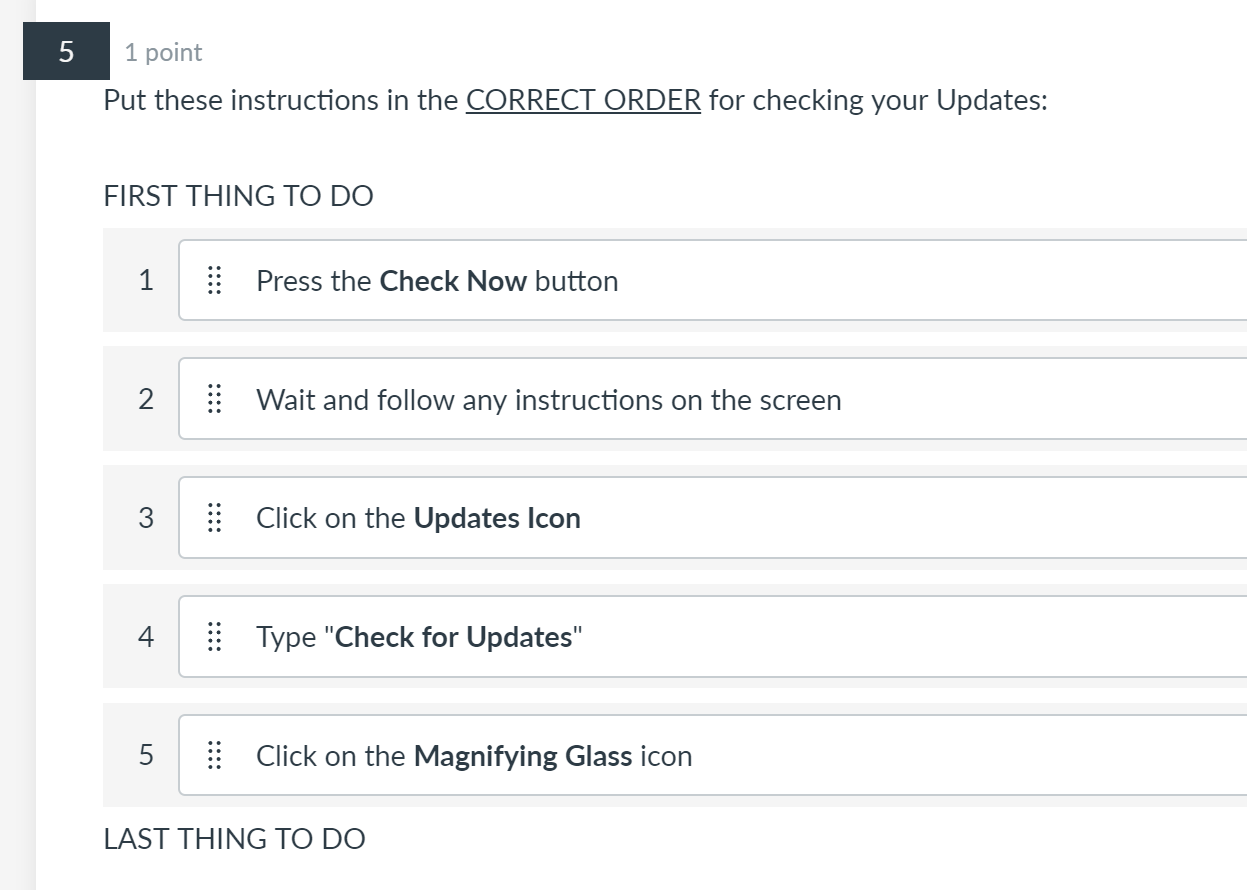Click the position number 1 label
The image size is (1247, 890).
[x=146, y=281]
